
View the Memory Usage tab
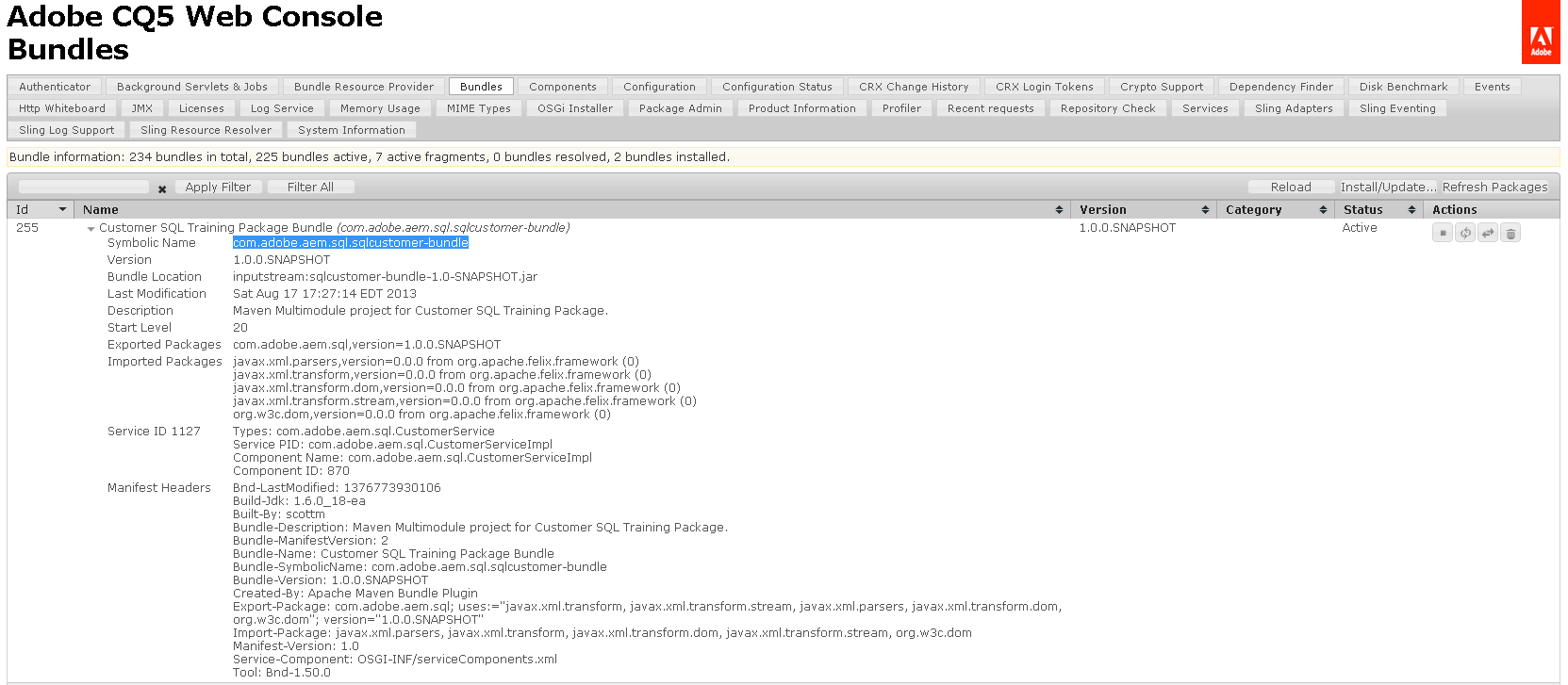click(380, 108)
